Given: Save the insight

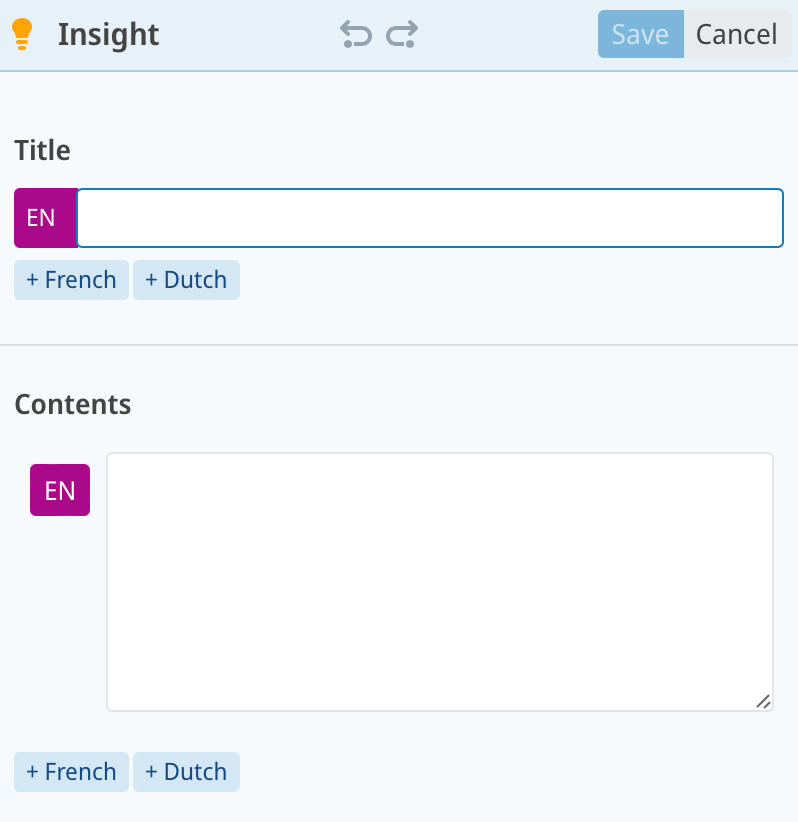Looking at the screenshot, I should (x=640, y=35).
